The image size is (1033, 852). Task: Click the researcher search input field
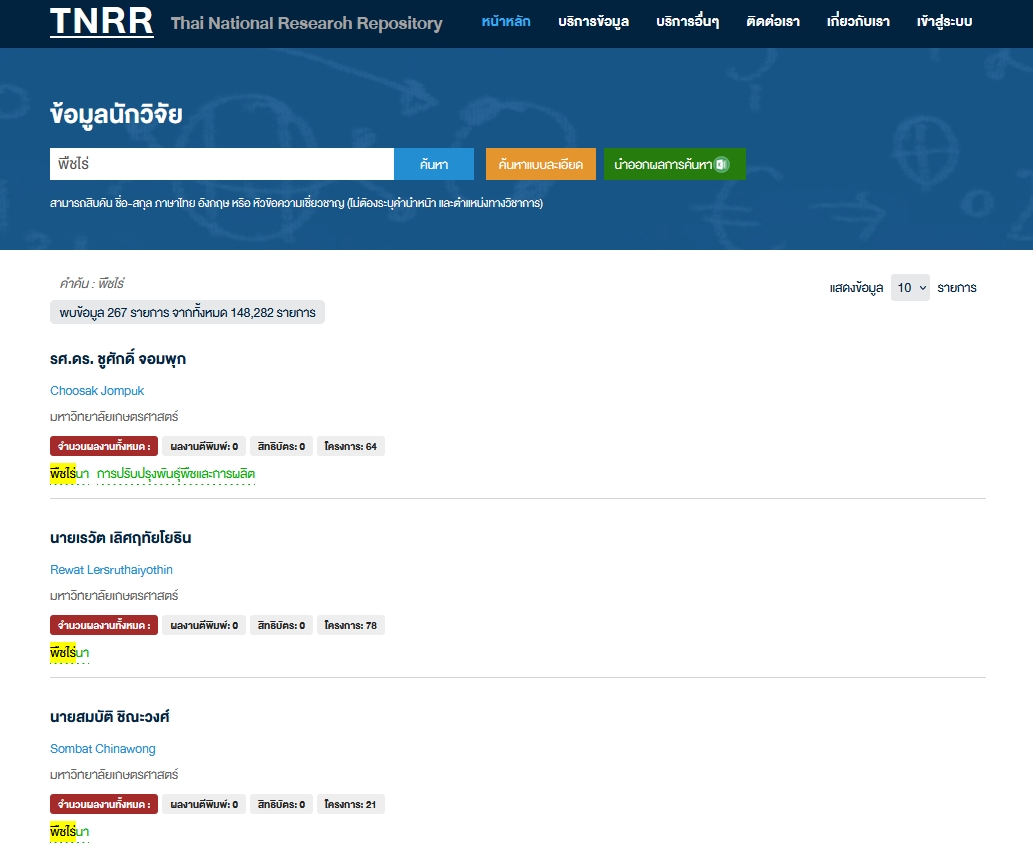(221, 164)
